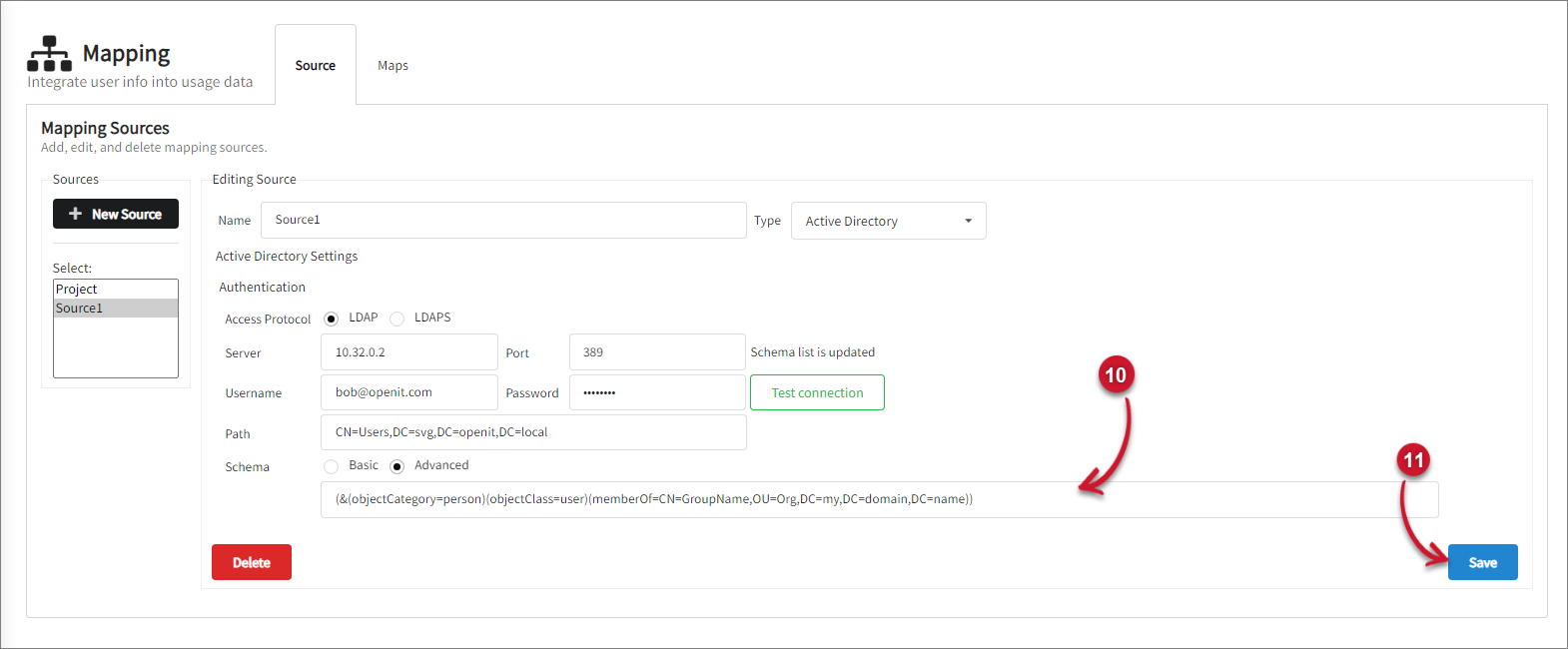Choose the Advanced schema option
This screenshot has width=1568, height=649.
397,466
